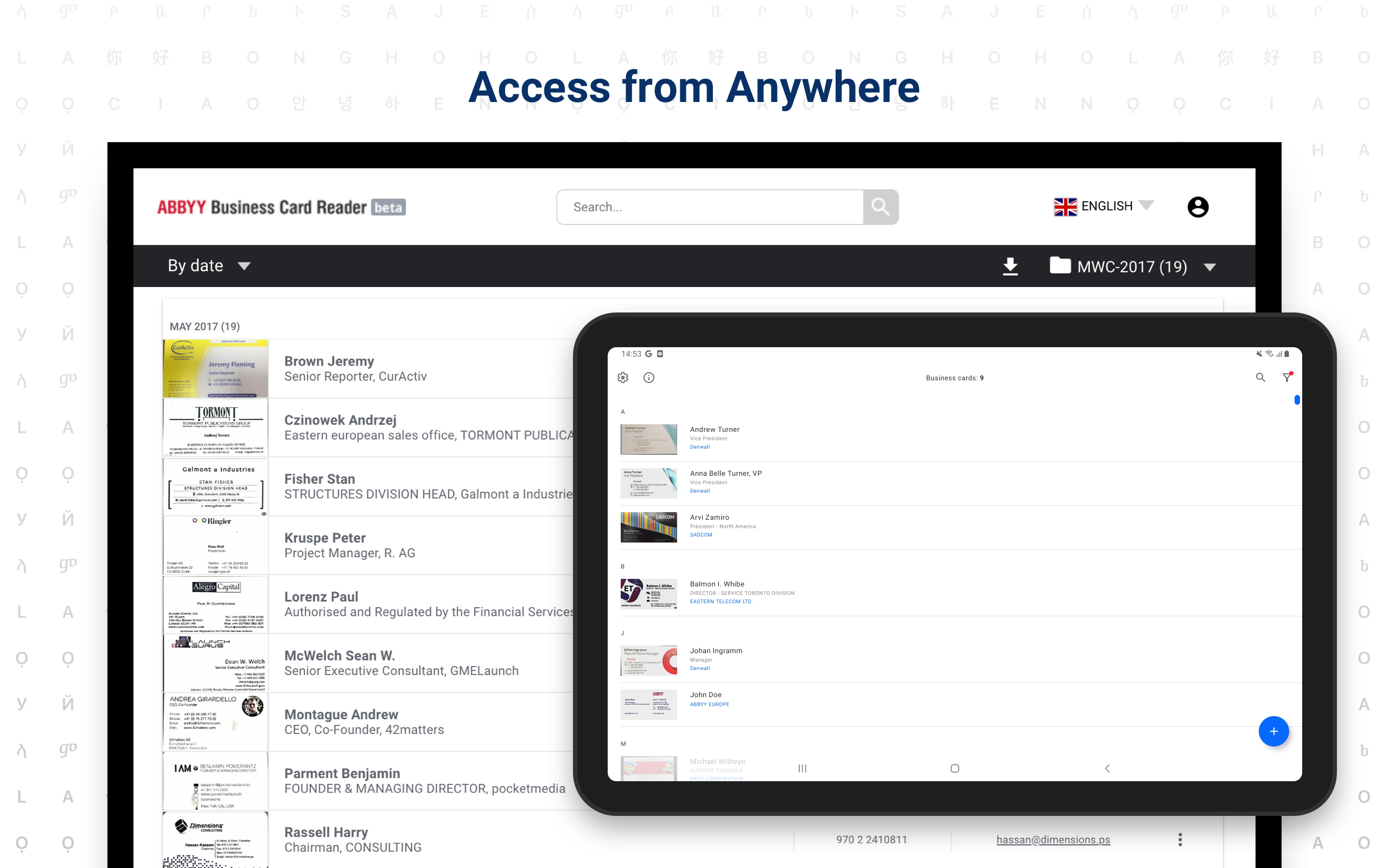The image size is (1389, 868).
Task: Click the EASTERN TELECOM LTD. company link
Action: coord(721,602)
